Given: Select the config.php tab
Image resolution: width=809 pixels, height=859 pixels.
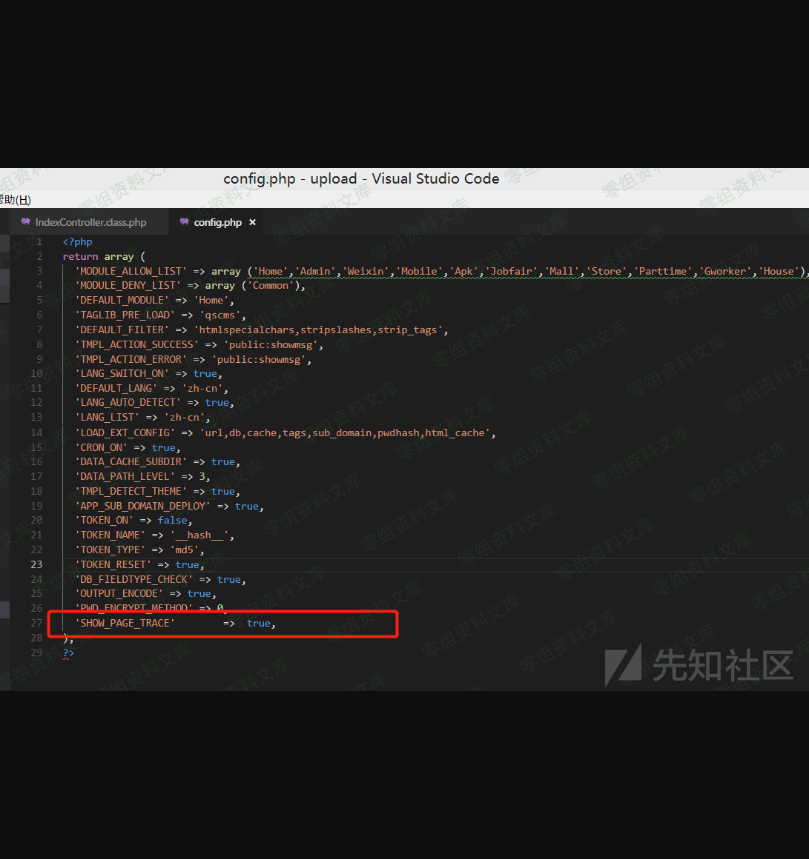Looking at the screenshot, I should [x=217, y=222].
